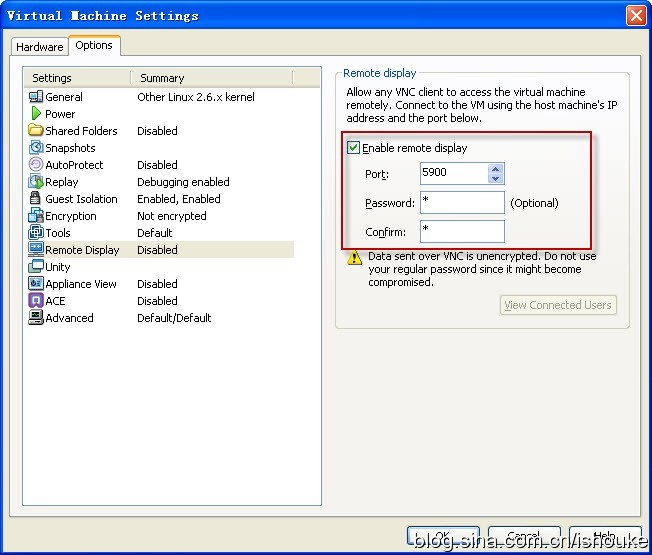The width and height of the screenshot is (652, 555).
Task: Click the Appliance View icon
Action: pos(36,284)
